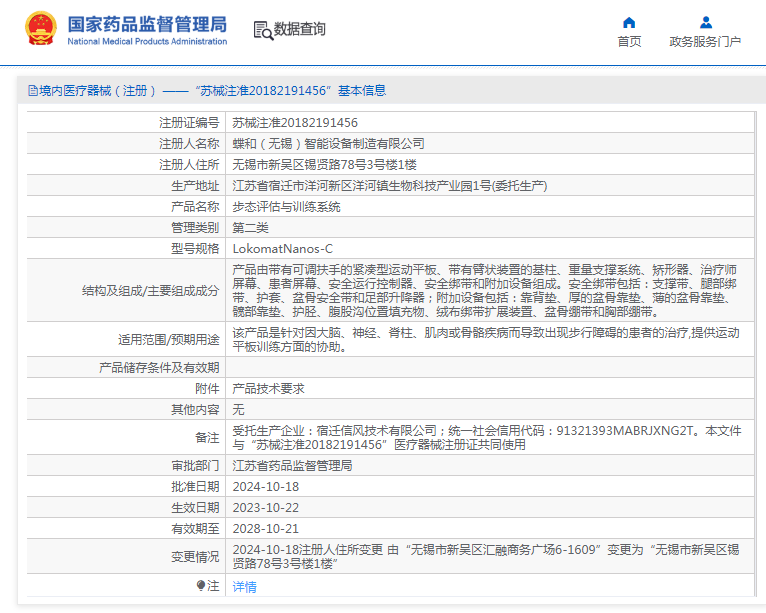Image resolution: width=766 pixels, height=613 pixels.
Task: Click the 备注 text with 宿迁信风技术有限公司
Action: (487, 438)
